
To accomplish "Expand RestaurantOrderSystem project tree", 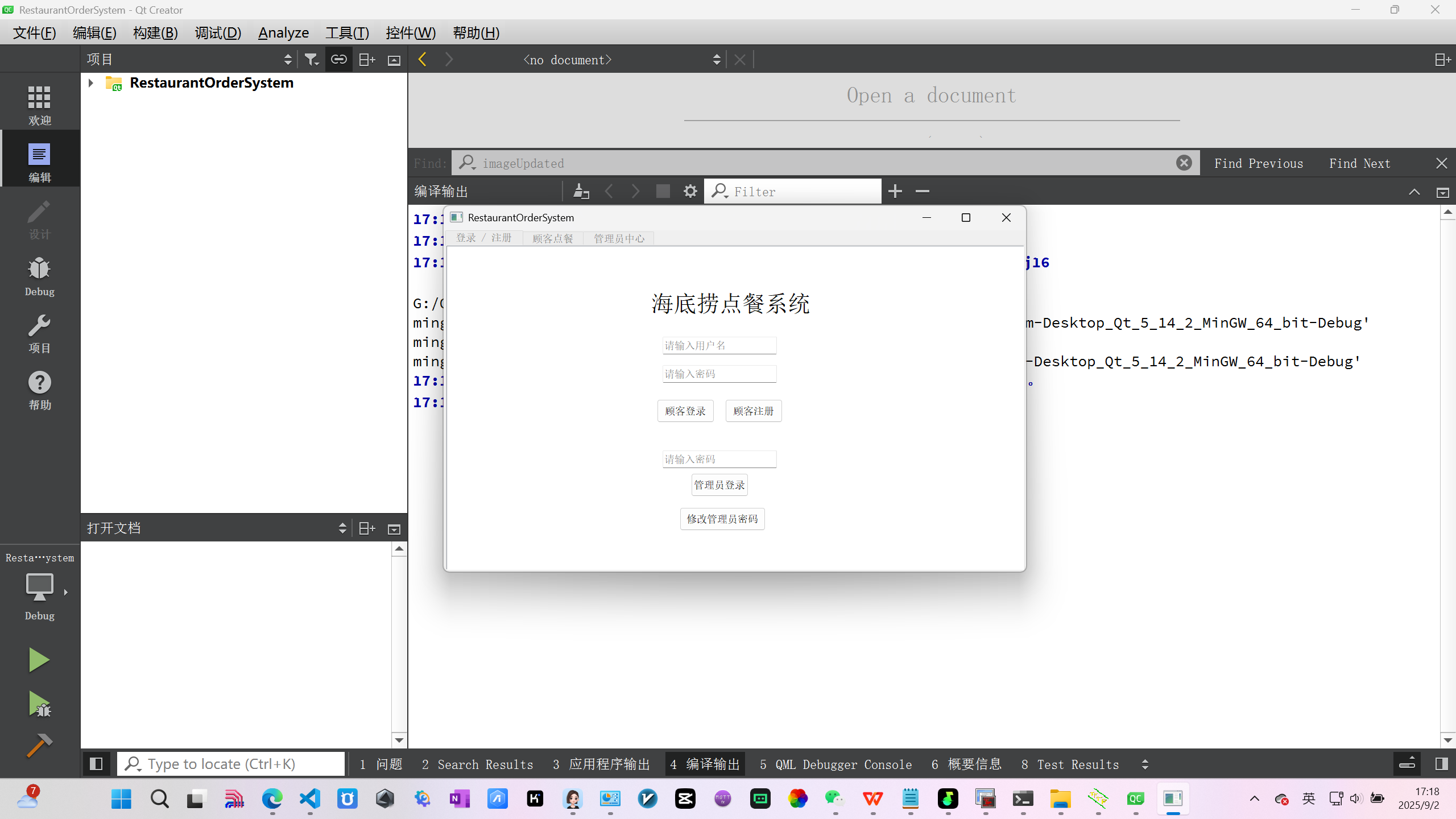I will [91, 83].
